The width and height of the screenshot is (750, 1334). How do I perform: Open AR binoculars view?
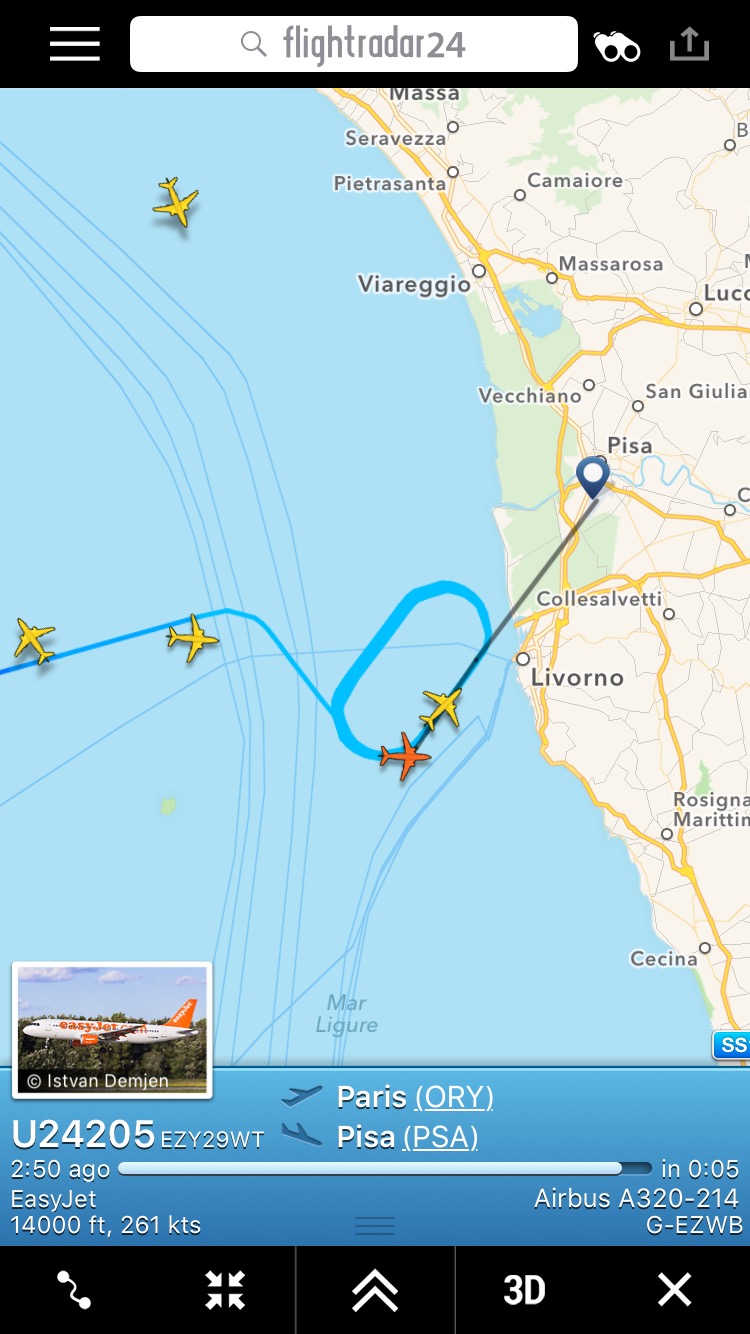(x=617, y=46)
